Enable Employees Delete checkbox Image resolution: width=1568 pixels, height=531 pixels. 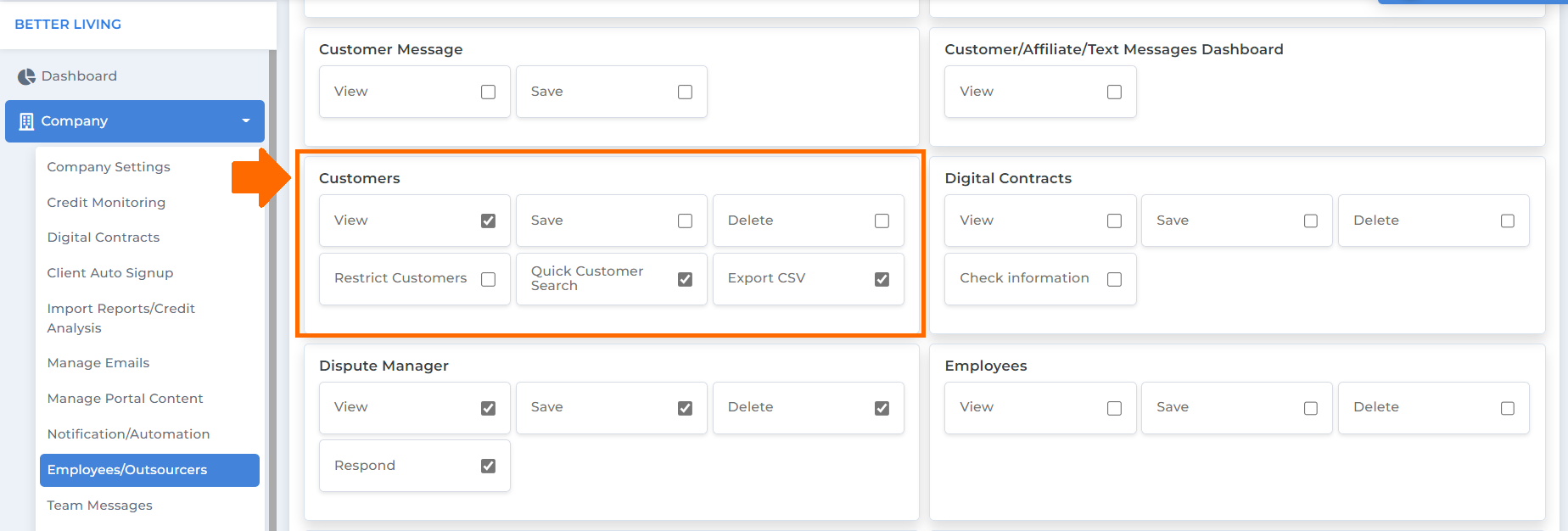coord(1508,408)
